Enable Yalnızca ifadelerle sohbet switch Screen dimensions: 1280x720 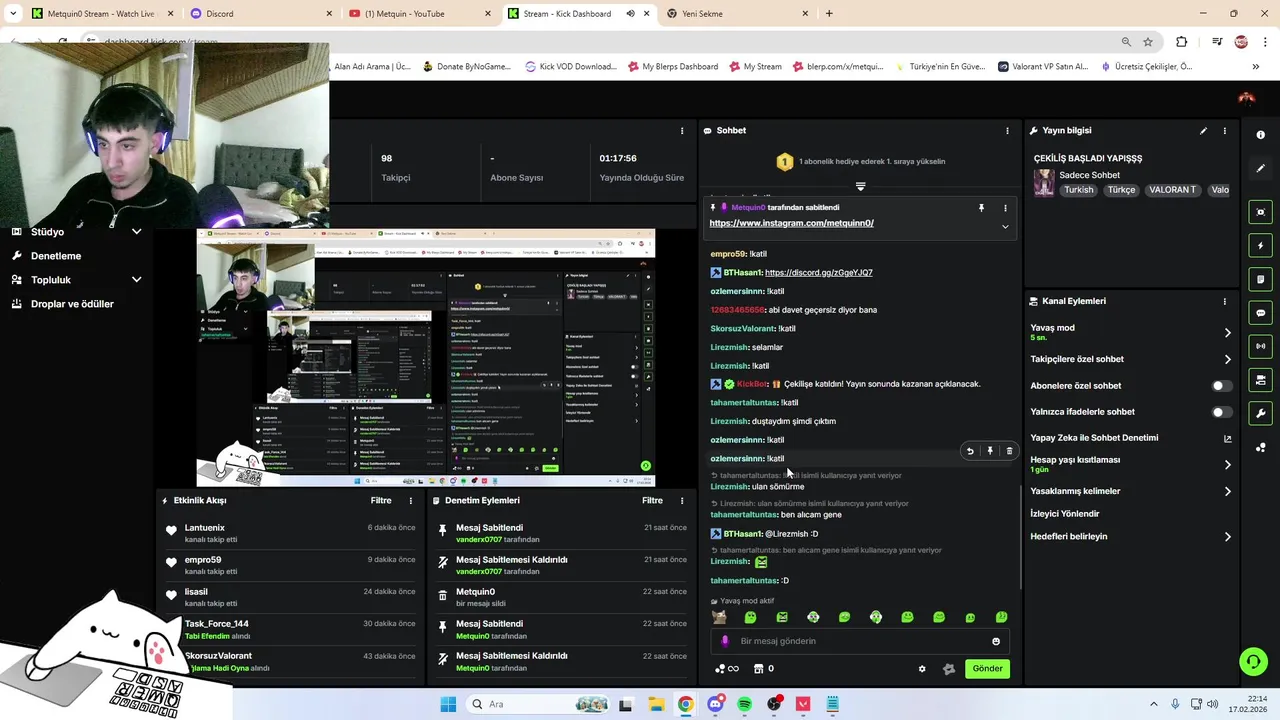click(x=1221, y=412)
